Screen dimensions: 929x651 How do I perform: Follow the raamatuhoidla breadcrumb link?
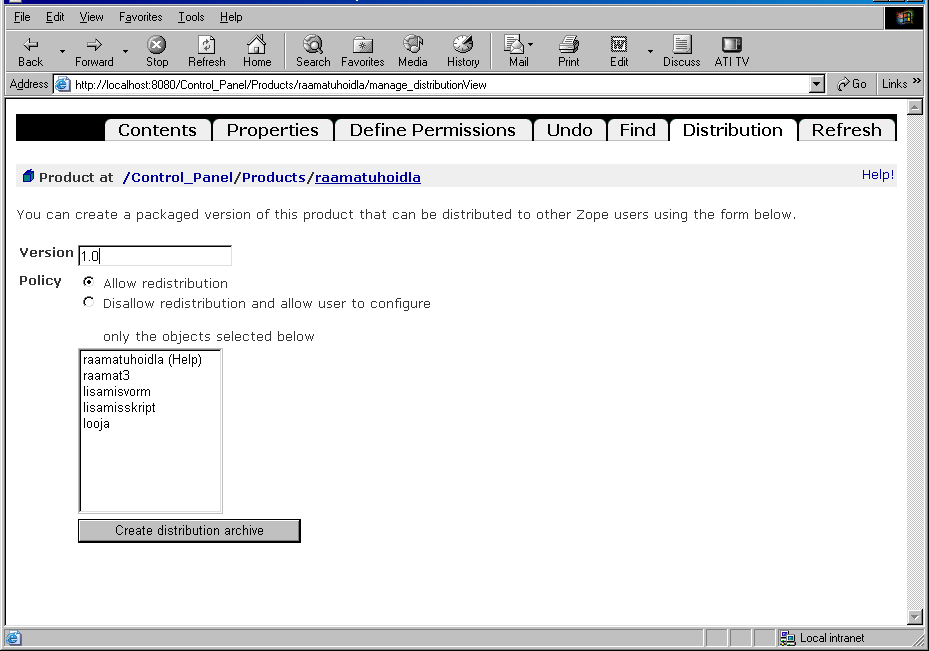[x=368, y=177]
